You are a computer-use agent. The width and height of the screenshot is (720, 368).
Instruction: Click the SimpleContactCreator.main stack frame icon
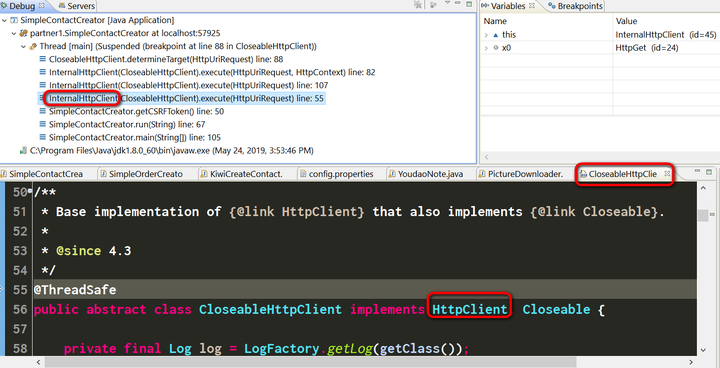tap(43, 137)
